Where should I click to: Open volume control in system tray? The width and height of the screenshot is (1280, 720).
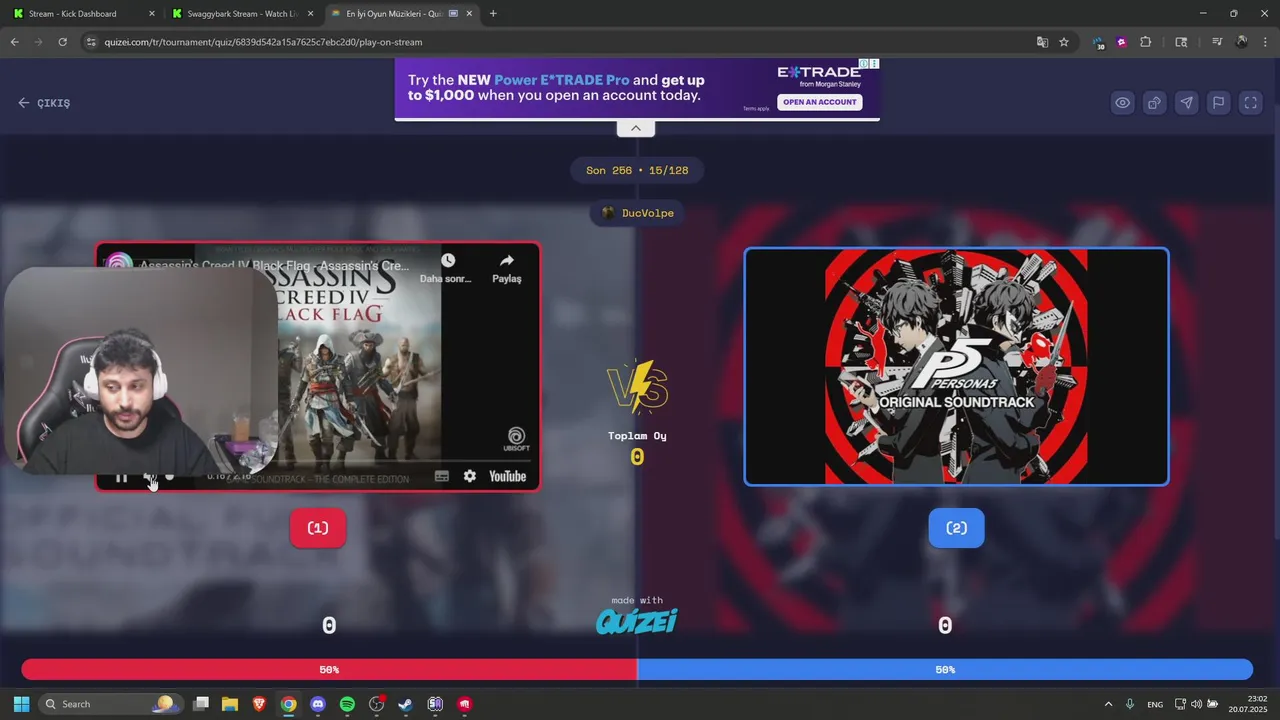(1196, 704)
